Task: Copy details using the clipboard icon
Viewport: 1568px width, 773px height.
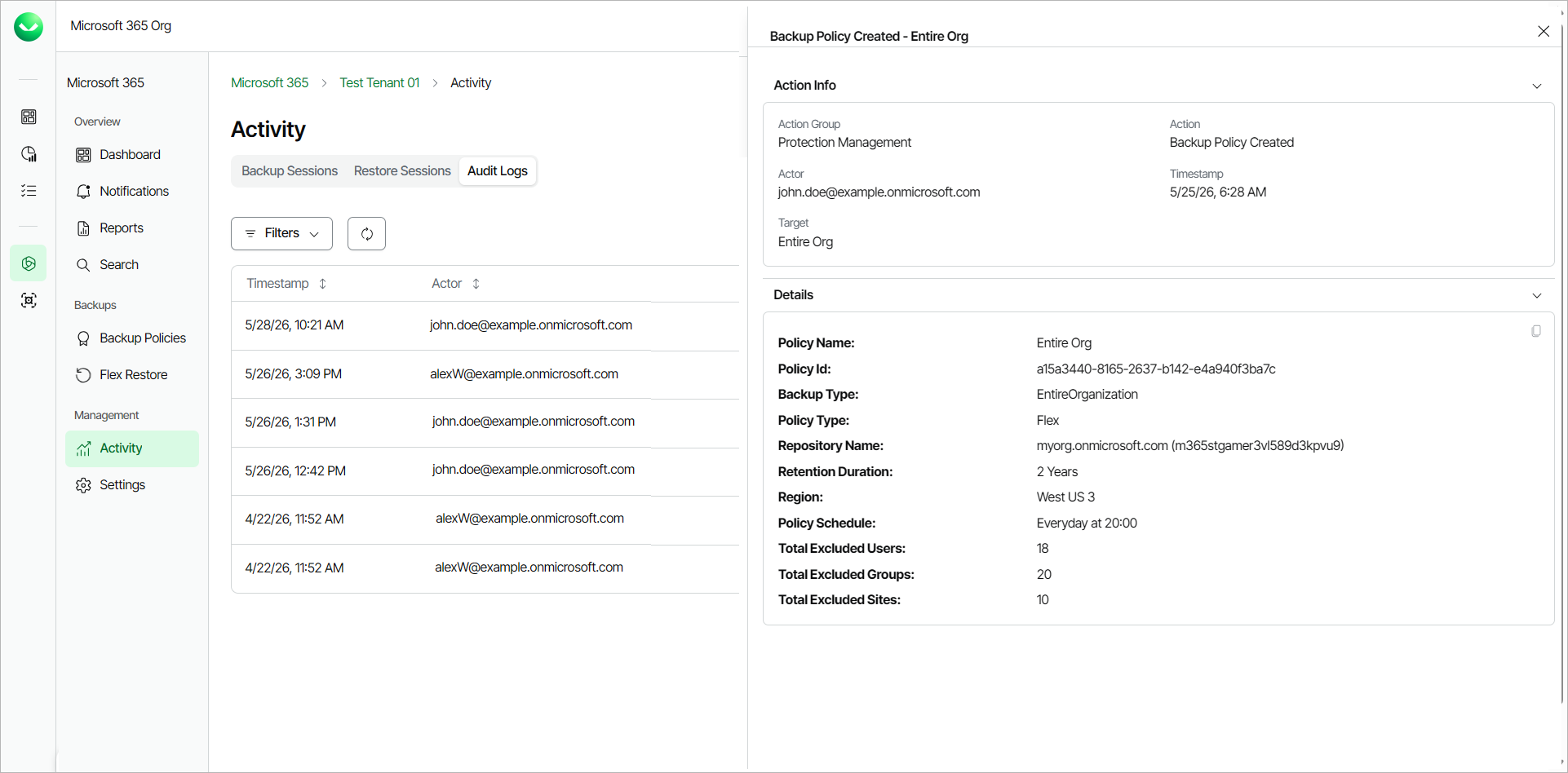Action: coord(1536,331)
